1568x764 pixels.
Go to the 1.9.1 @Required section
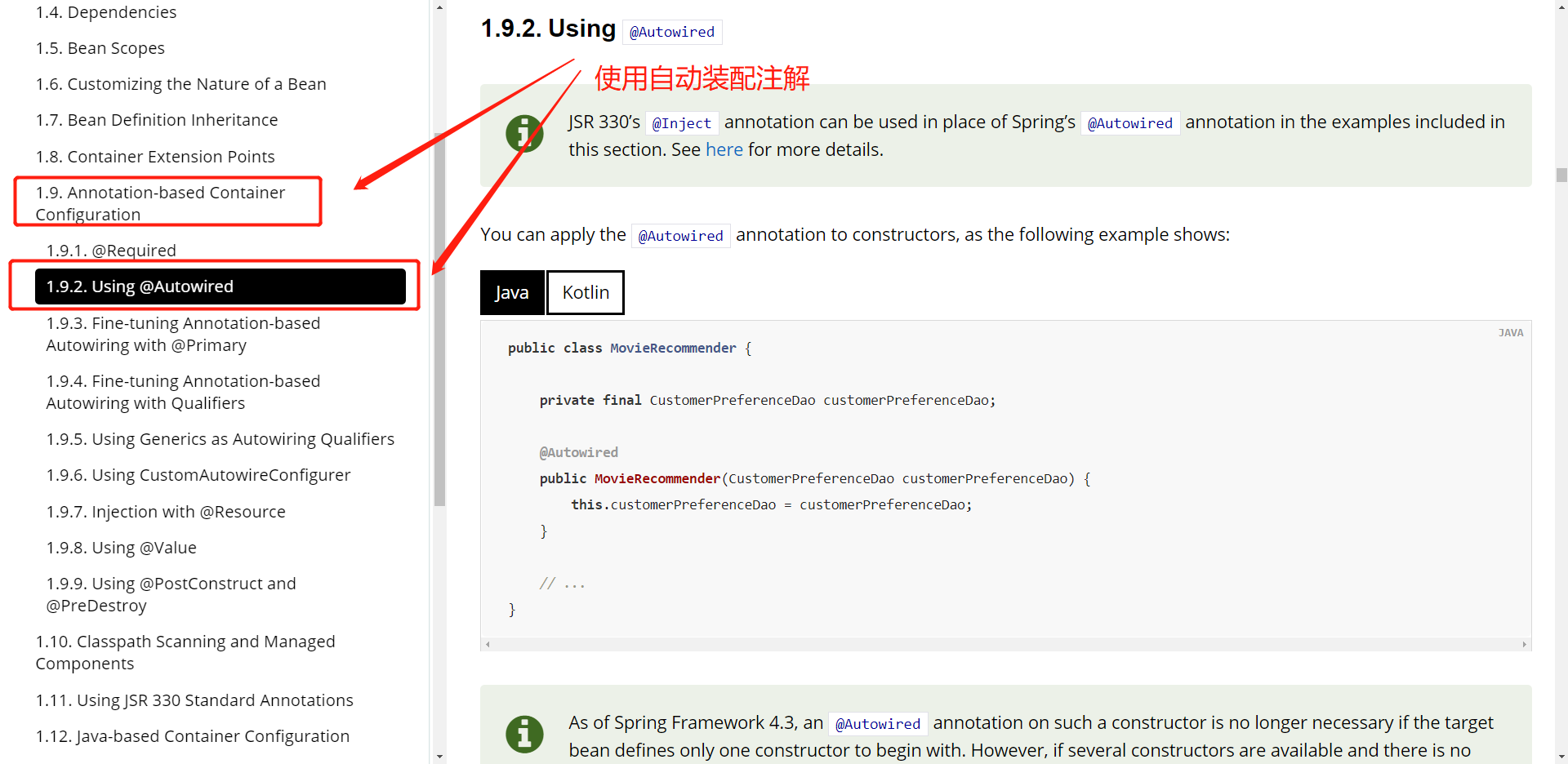tap(111, 251)
